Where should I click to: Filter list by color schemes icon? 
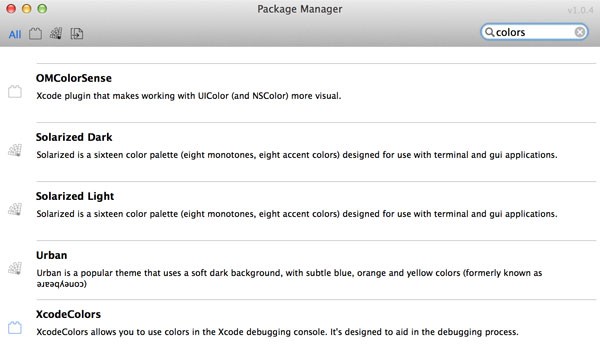click(56, 34)
